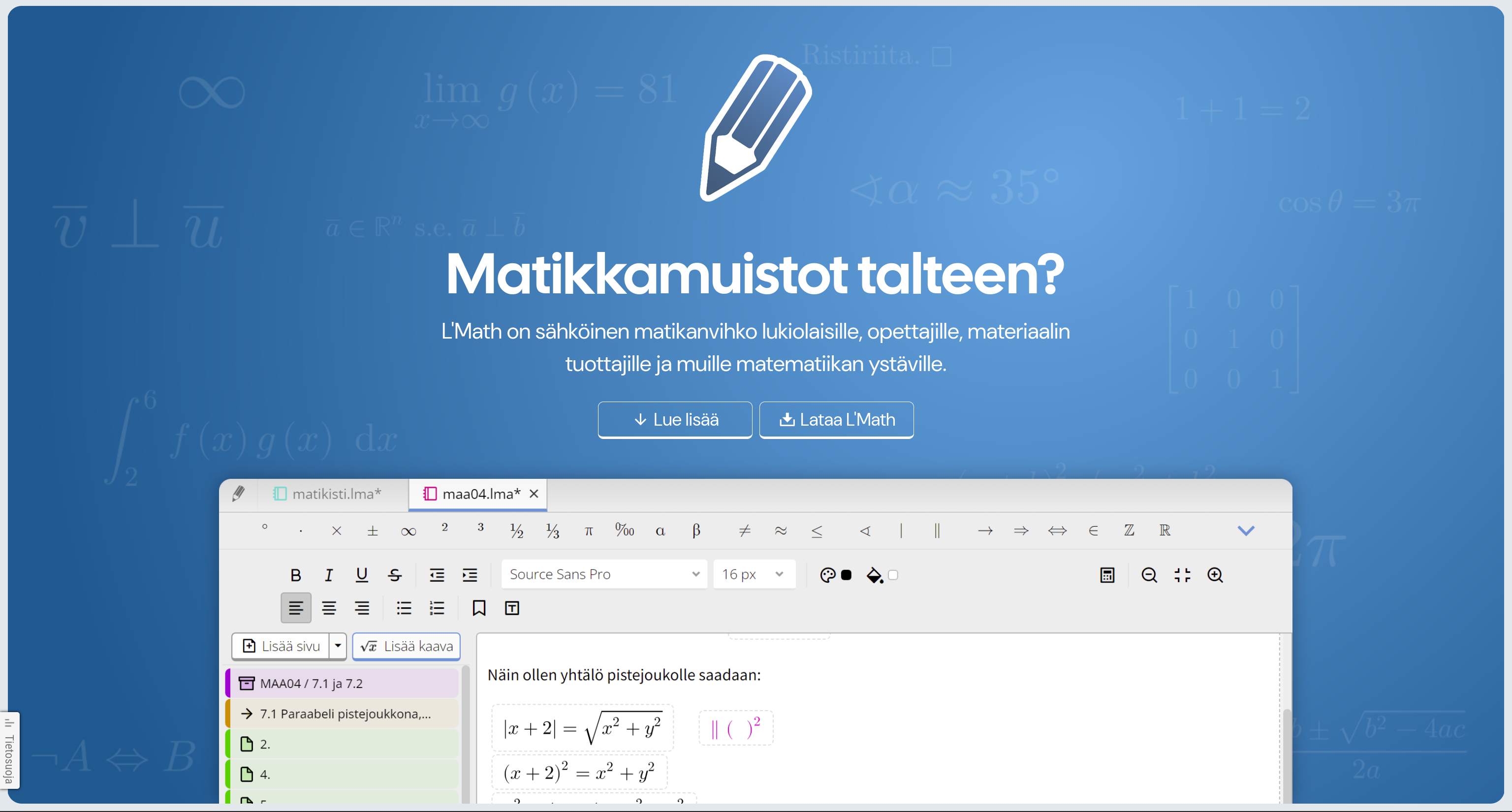Zoom out the editor view
Viewport: 1512px width, 812px height.
click(x=1149, y=575)
